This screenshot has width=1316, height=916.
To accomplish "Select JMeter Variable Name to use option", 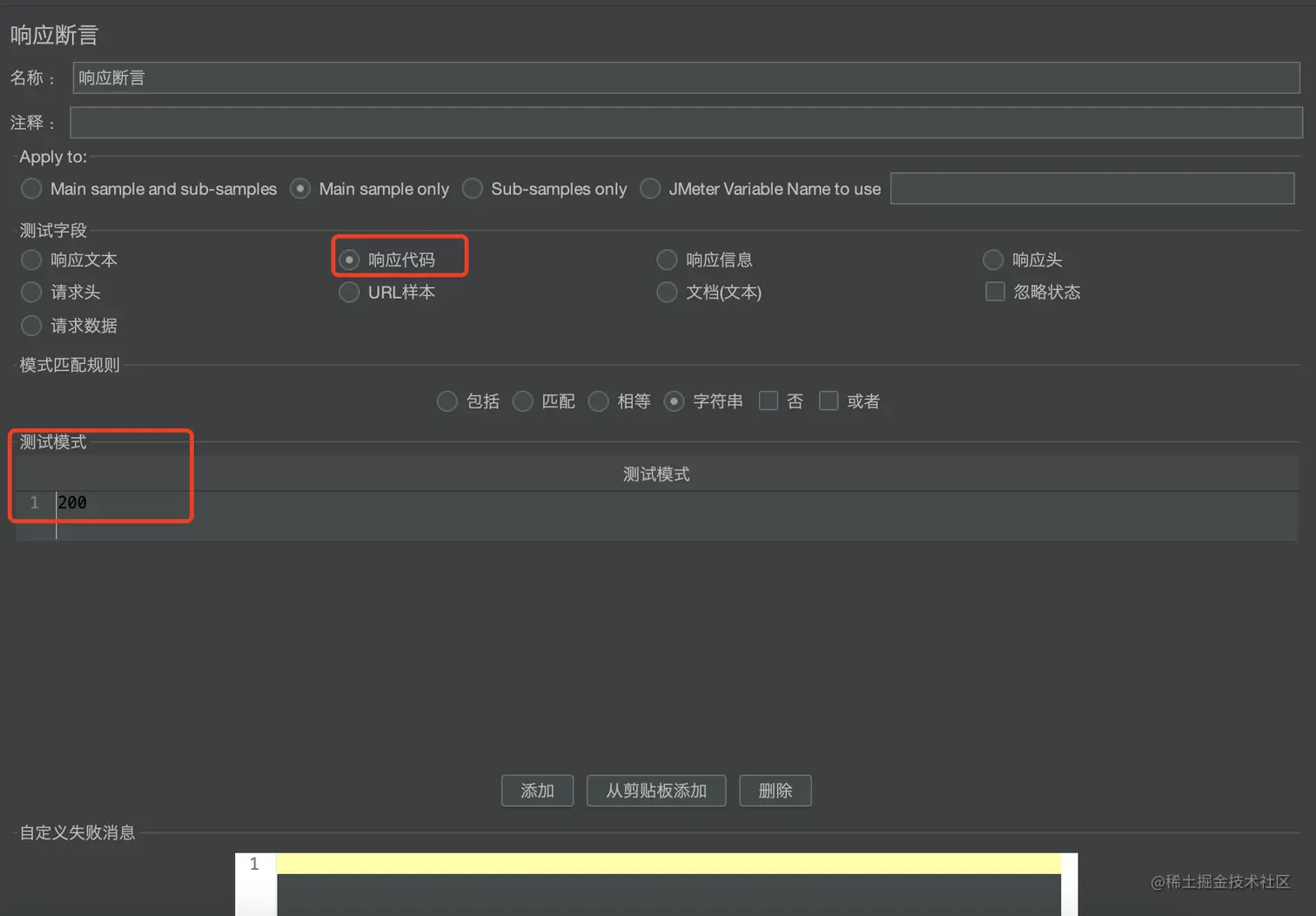I will coord(650,188).
